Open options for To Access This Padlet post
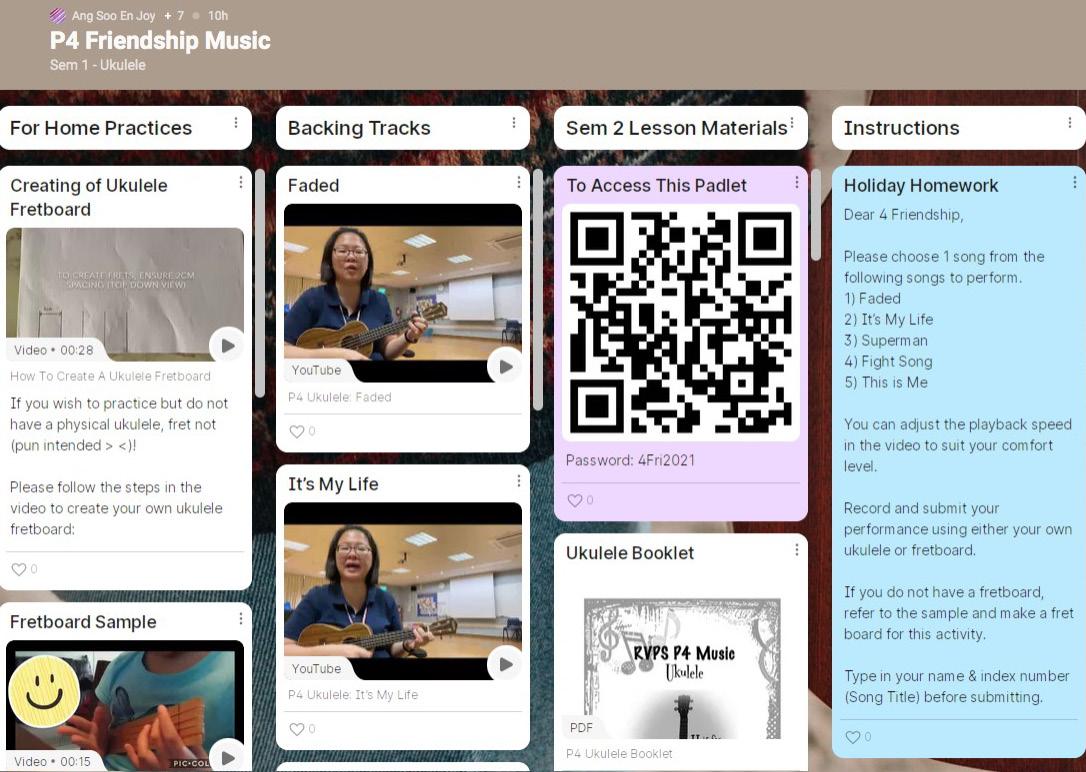Viewport: 1086px width, 772px height. [796, 182]
